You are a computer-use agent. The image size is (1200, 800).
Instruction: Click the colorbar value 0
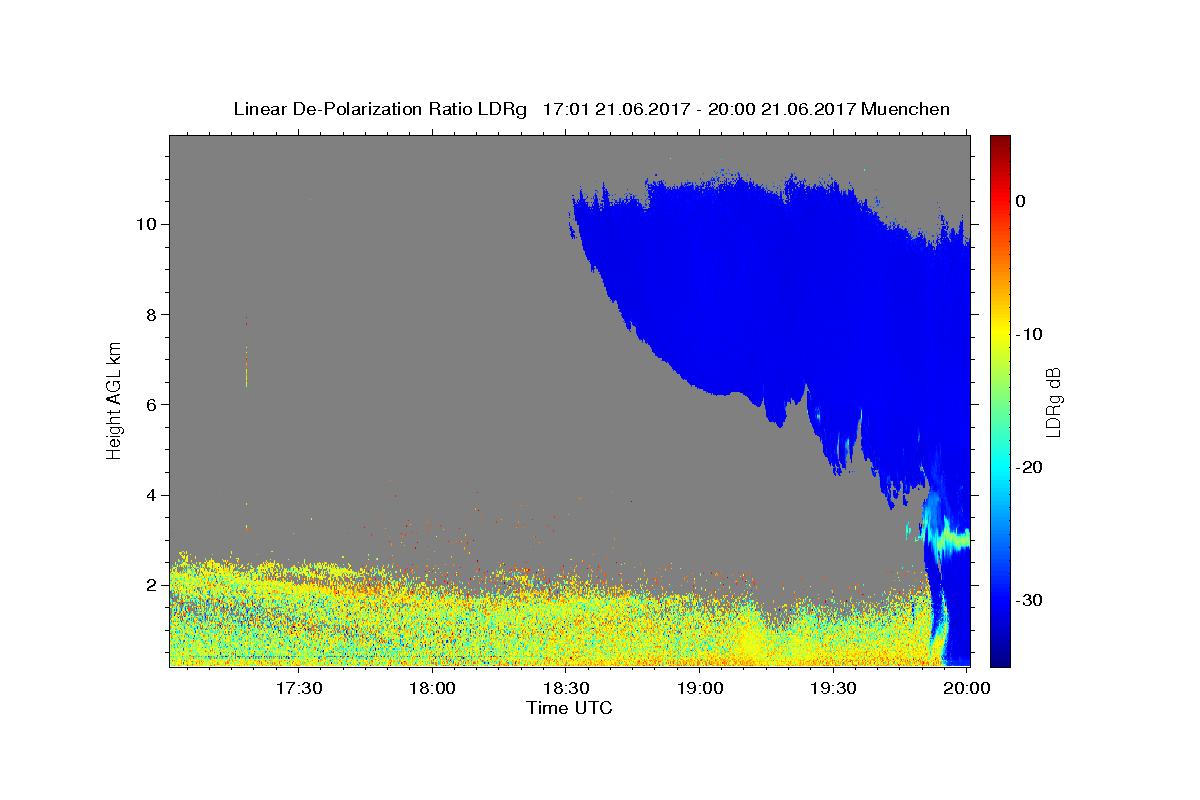(1021, 201)
